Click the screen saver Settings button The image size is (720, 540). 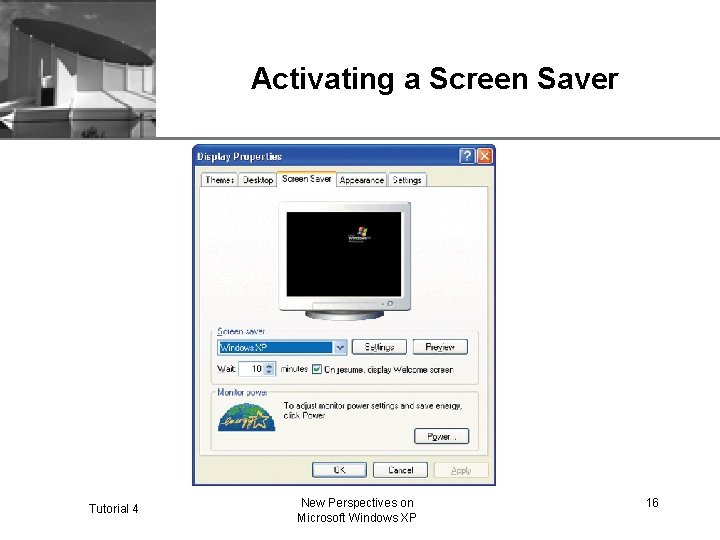[379, 347]
